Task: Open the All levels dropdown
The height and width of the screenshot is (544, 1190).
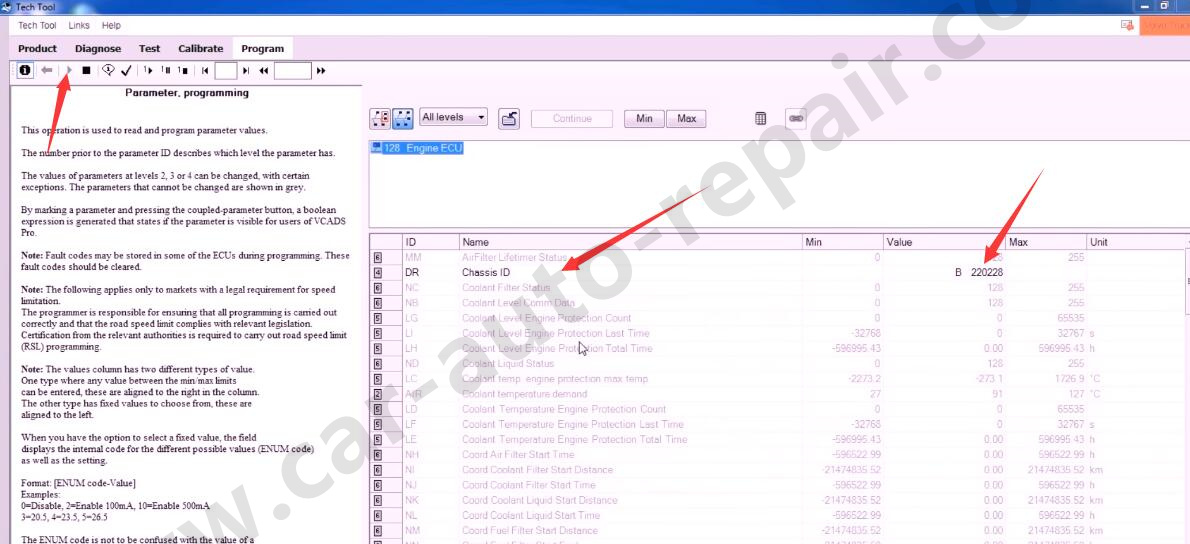Action: click(x=453, y=118)
